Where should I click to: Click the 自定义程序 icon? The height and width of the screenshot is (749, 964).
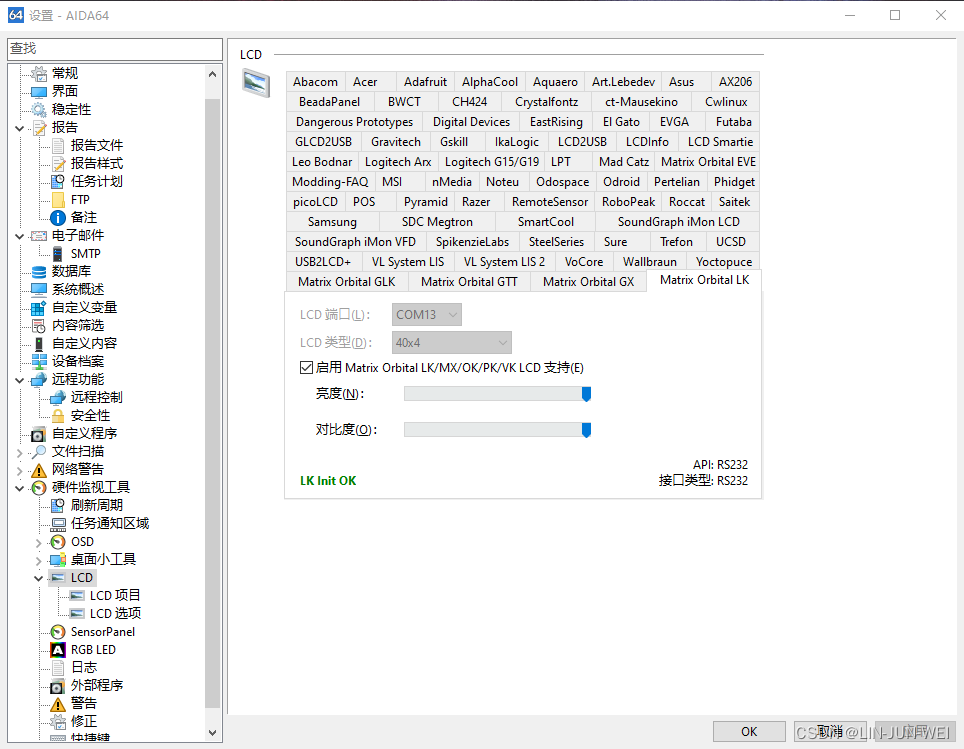pyautogui.click(x=39, y=434)
